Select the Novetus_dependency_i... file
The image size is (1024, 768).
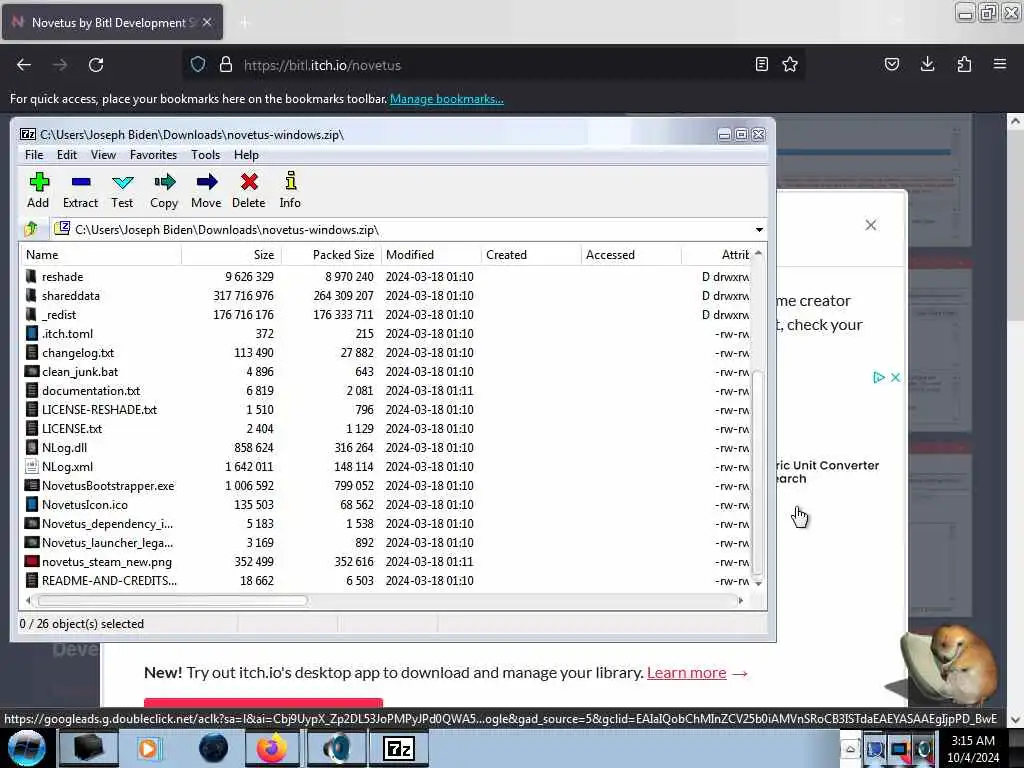coord(107,524)
